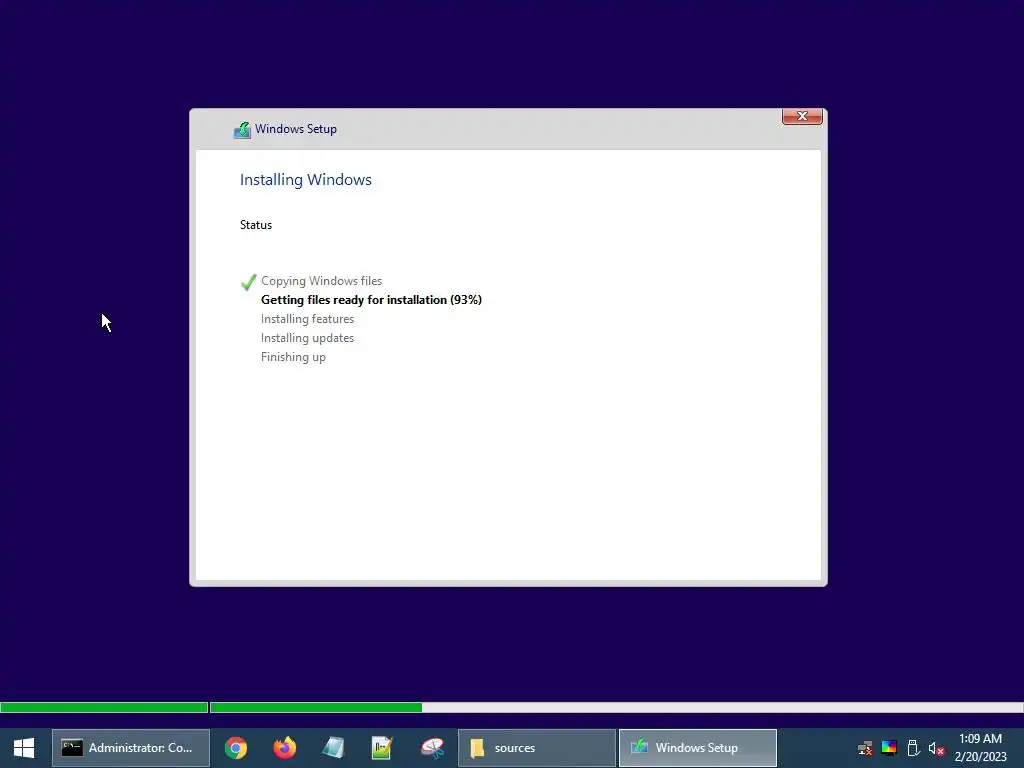Switch to the sources folder window
The image size is (1024, 768).
pyautogui.click(x=537, y=748)
